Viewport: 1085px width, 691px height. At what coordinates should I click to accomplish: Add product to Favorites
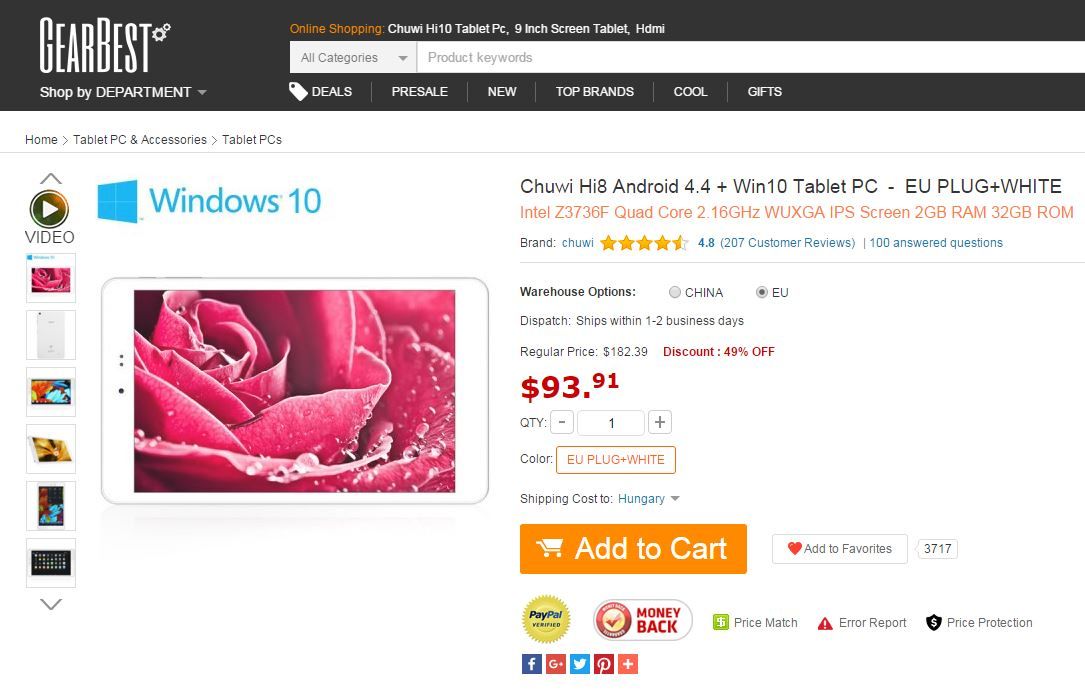(x=839, y=549)
